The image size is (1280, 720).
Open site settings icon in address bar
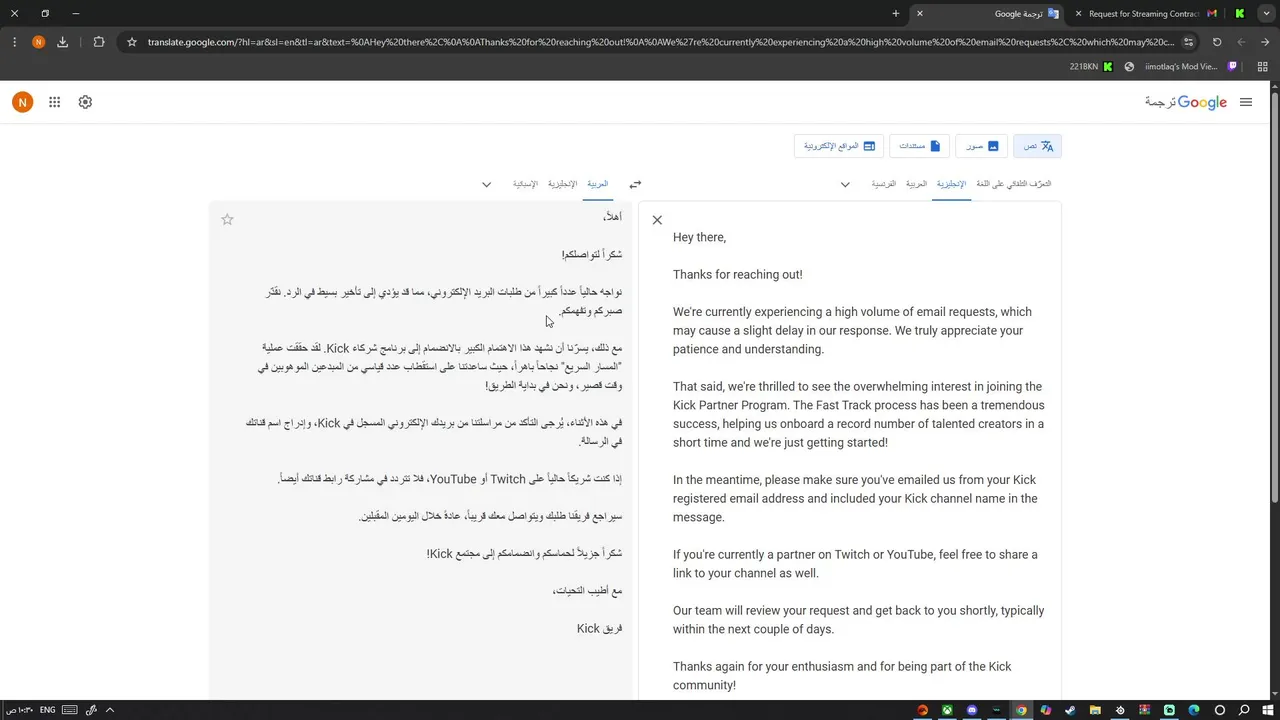click(x=1188, y=42)
